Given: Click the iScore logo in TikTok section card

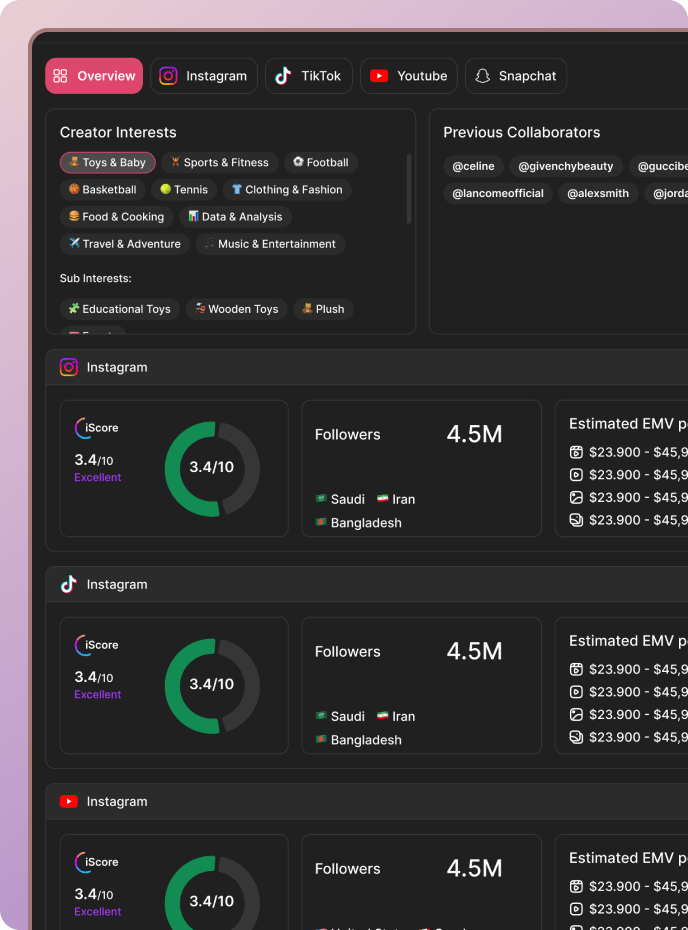Looking at the screenshot, I should (96, 645).
